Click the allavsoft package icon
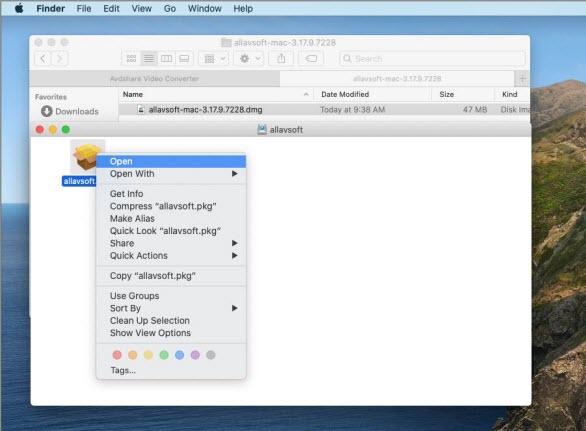This screenshot has width=586, height=431. point(86,157)
